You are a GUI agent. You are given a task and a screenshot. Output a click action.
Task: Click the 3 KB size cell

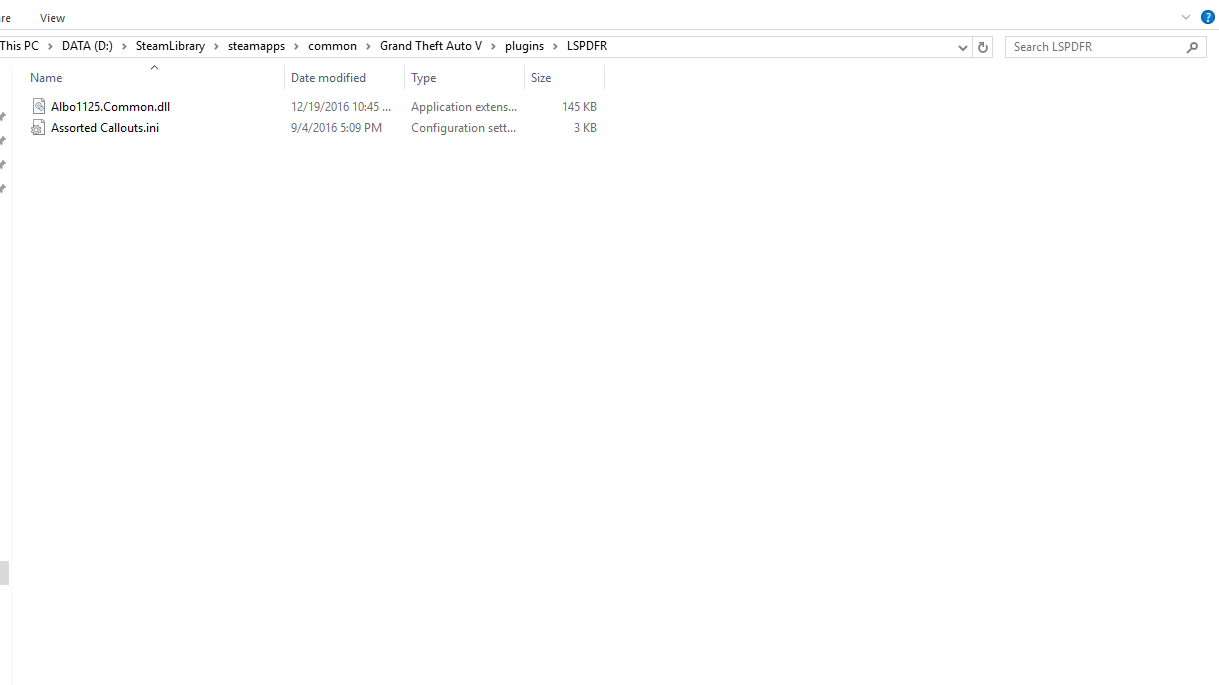[585, 128]
